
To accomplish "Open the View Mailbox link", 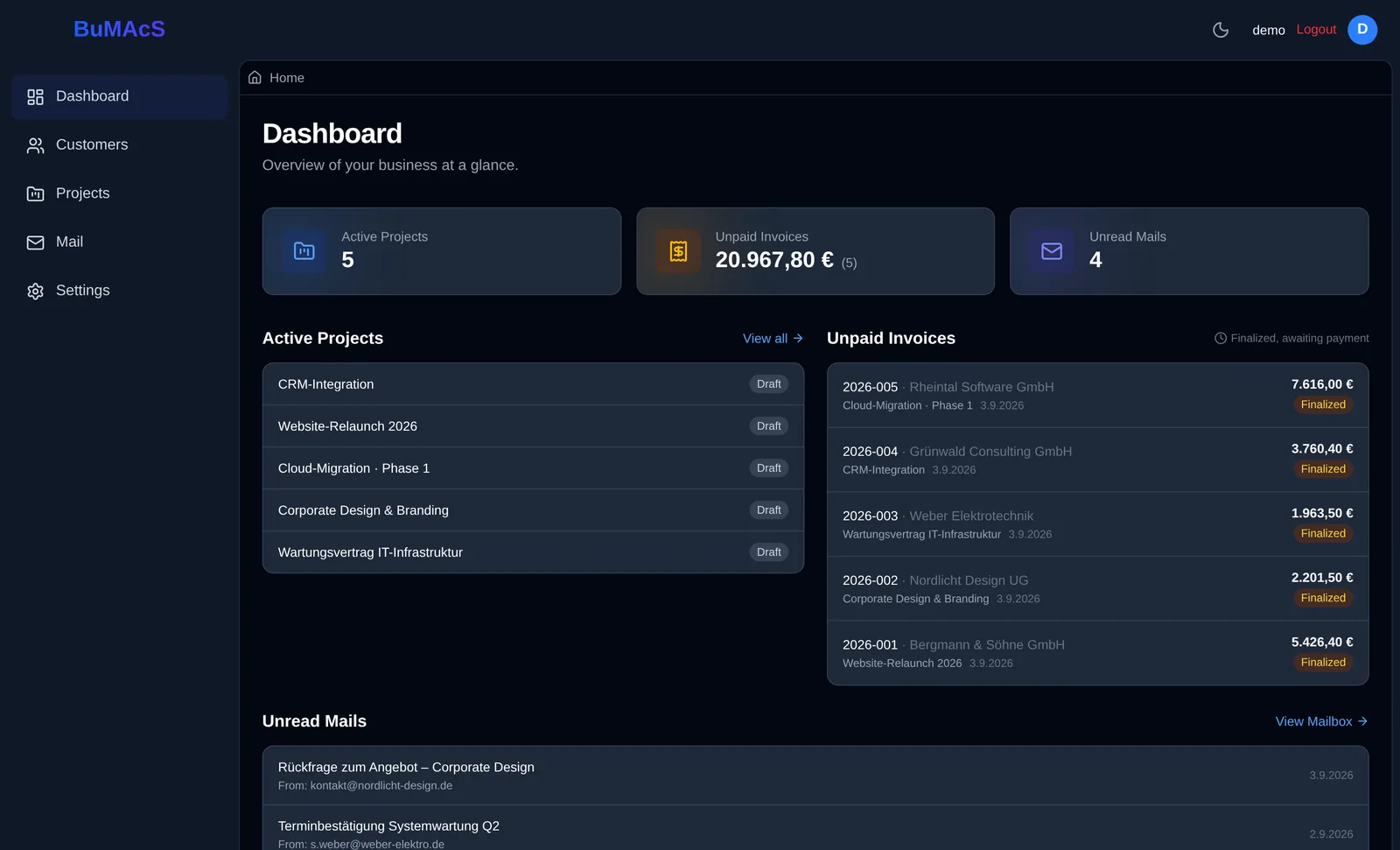I will 1321,721.
